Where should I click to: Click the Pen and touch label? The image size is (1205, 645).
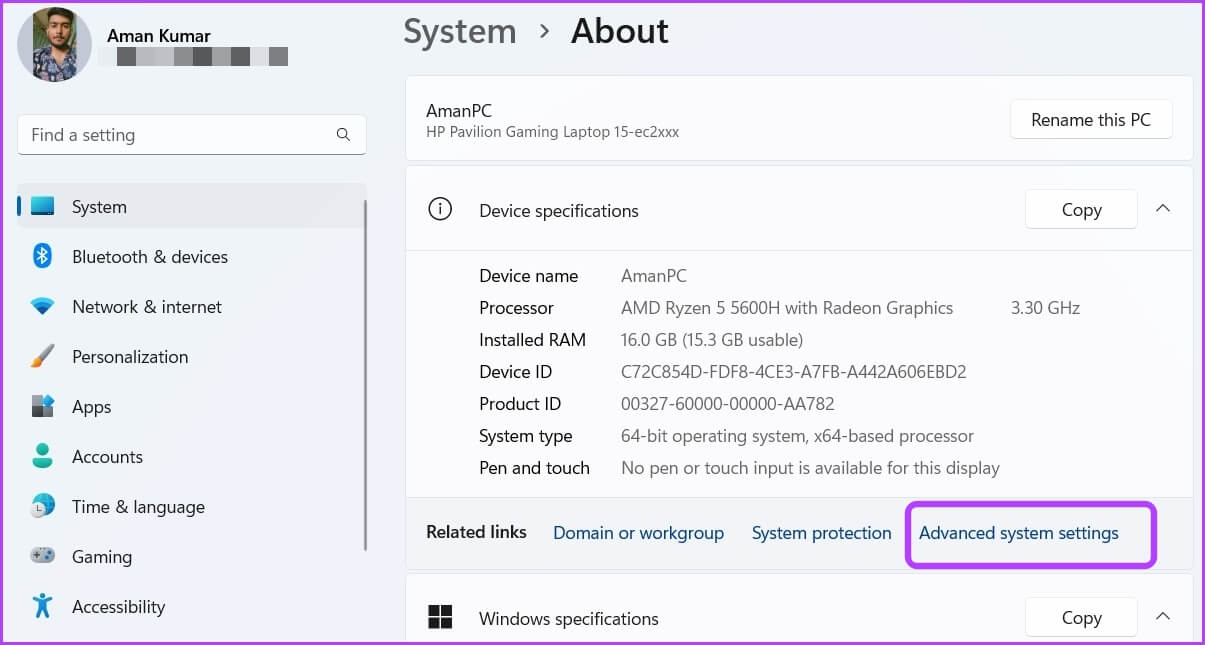pyautogui.click(x=534, y=468)
